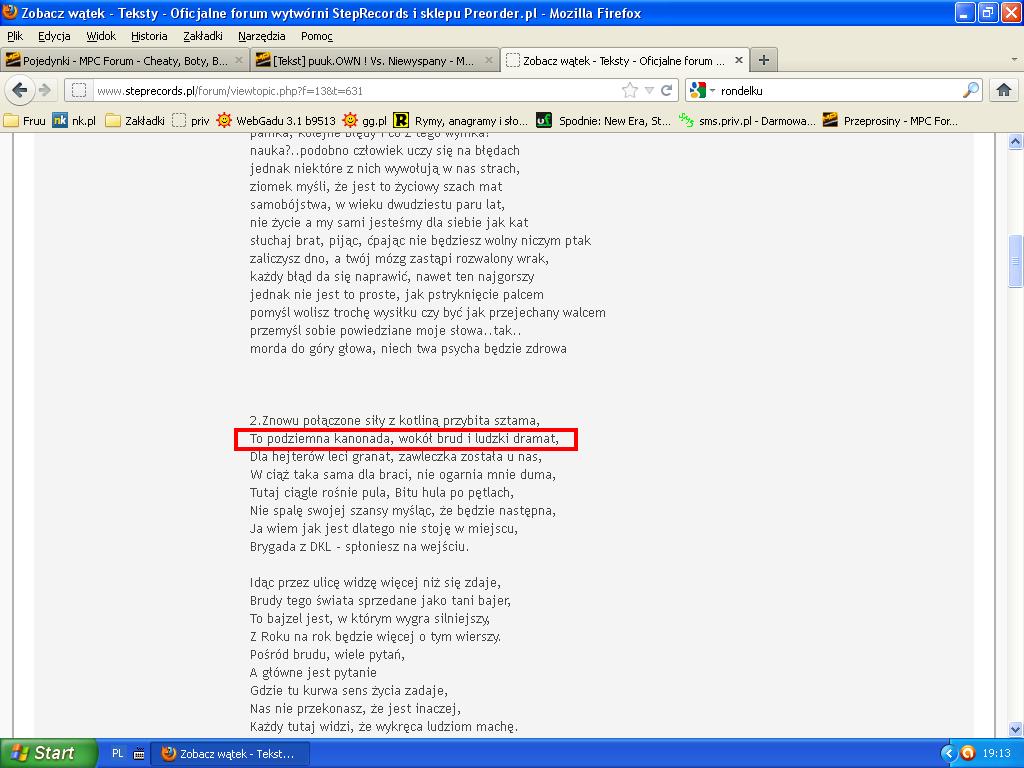Image resolution: width=1024 pixels, height=768 pixels.
Task: Go forward with the Forward arrow button
Action: click(45, 90)
